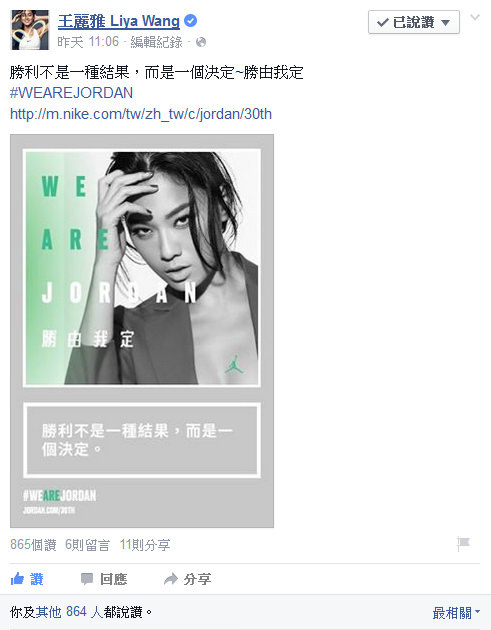Viewport: 491px width, 630px height.
Task: Open Liya Wang's profile picture
Action: (30, 30)
